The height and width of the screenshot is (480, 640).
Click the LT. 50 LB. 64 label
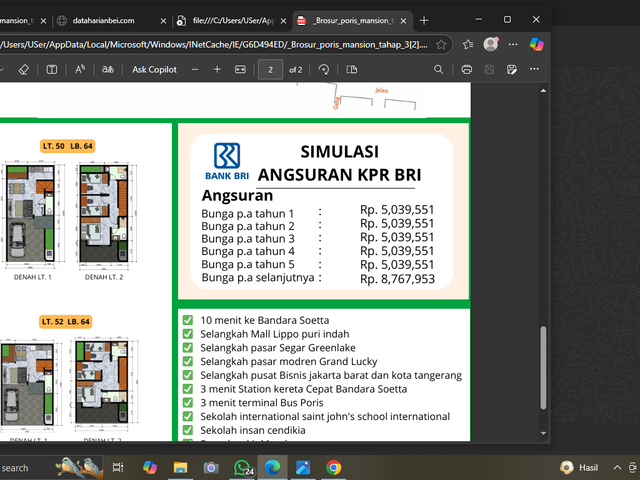coord(68,146)
